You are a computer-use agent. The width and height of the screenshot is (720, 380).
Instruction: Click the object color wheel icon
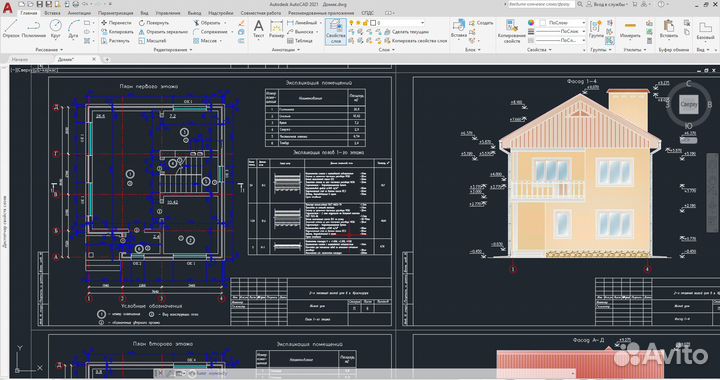[x=531, y=22]
